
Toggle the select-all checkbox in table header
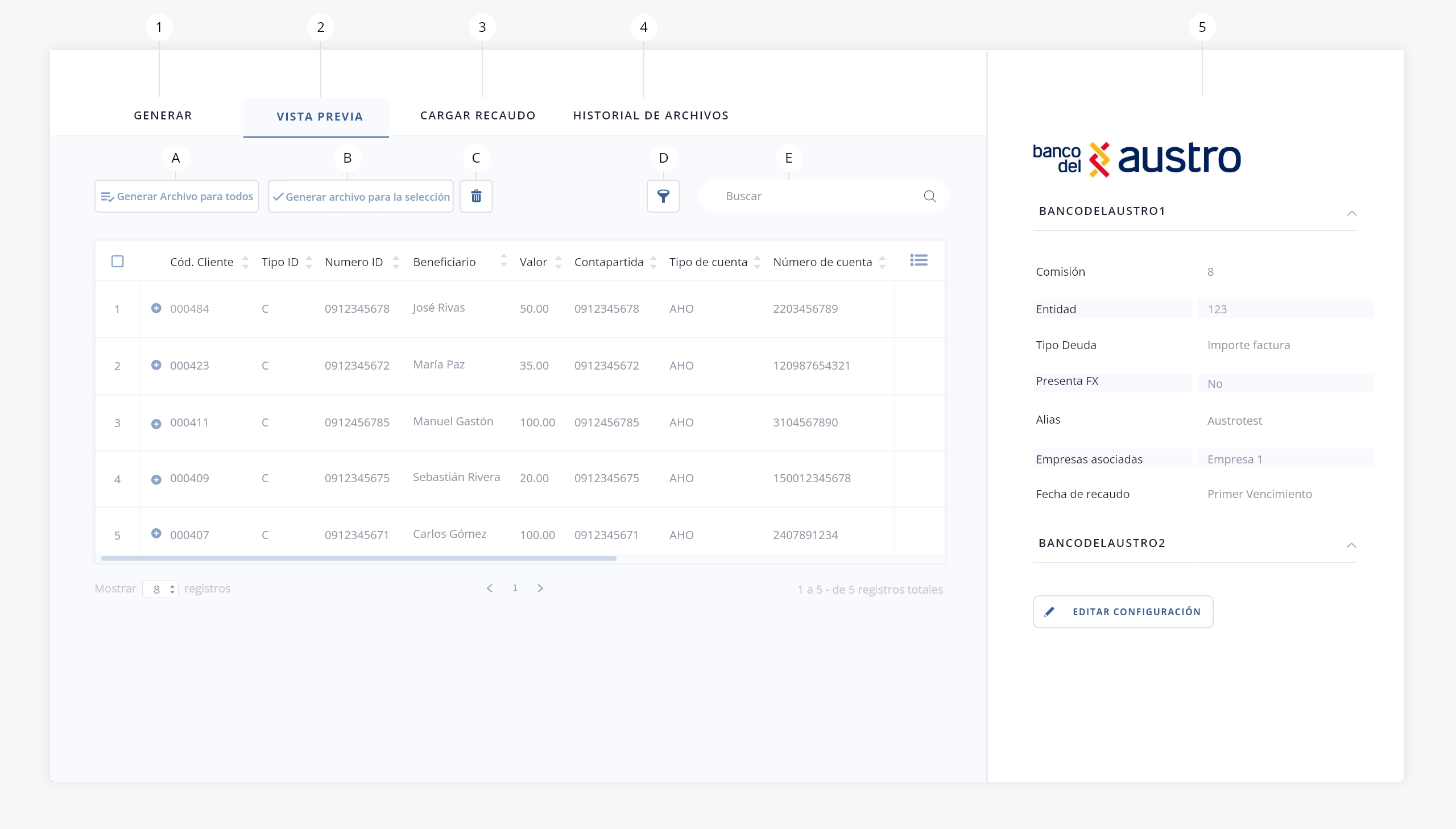[117, 262]
